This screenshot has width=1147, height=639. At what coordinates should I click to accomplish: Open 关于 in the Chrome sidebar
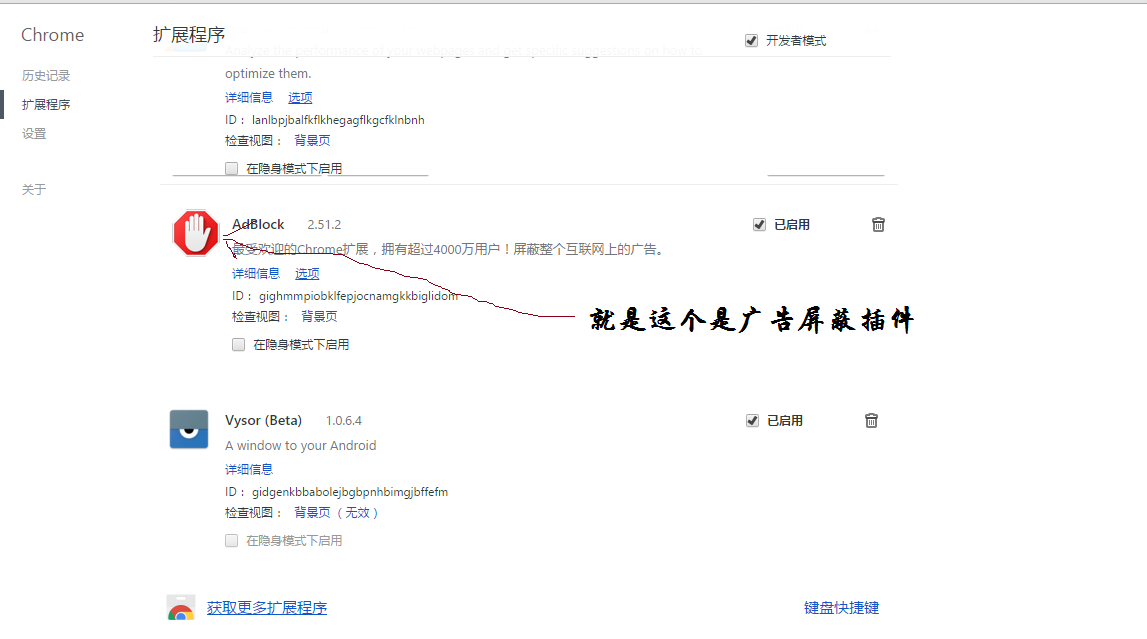click(34, 189)
